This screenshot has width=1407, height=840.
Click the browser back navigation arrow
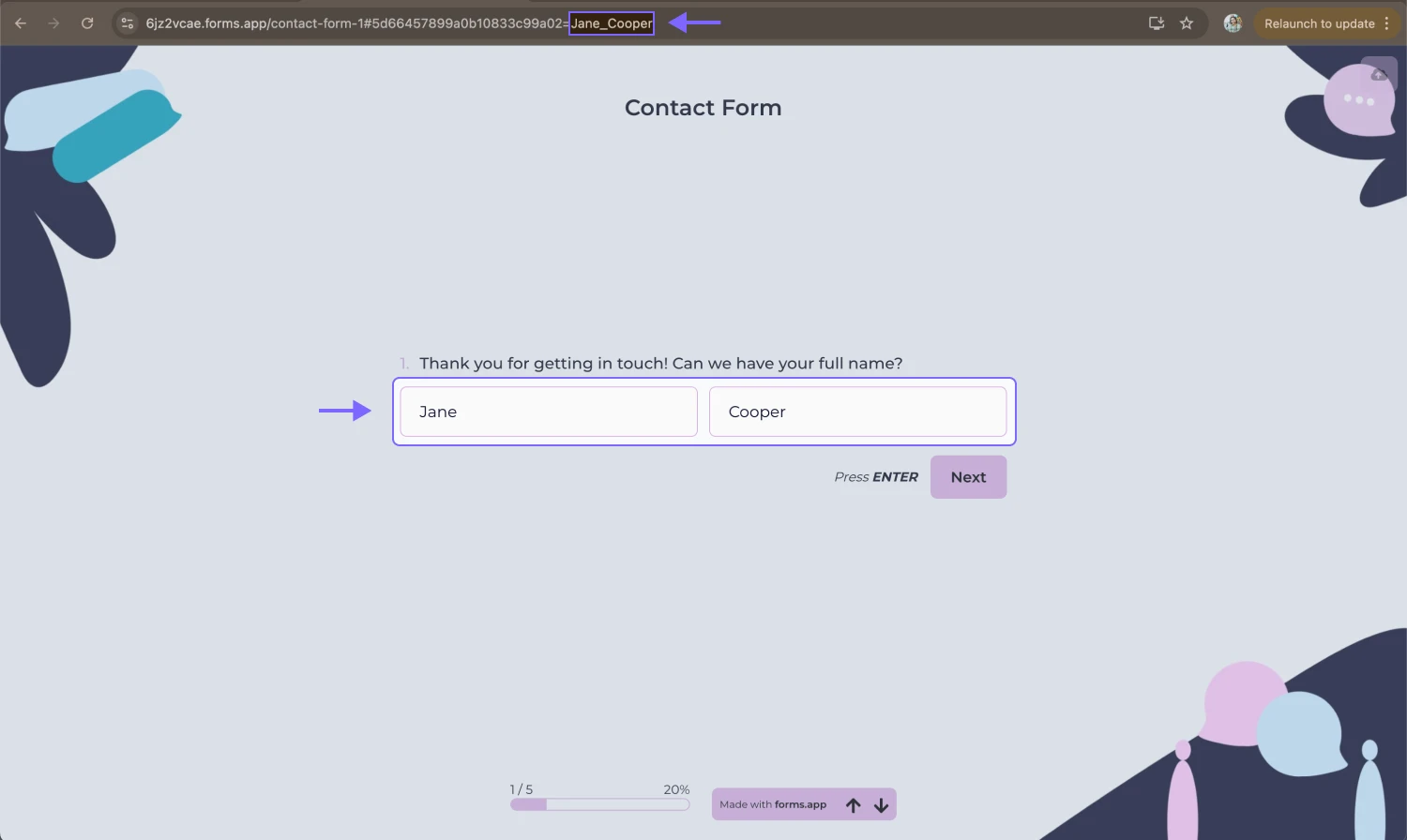pos(21,22)
